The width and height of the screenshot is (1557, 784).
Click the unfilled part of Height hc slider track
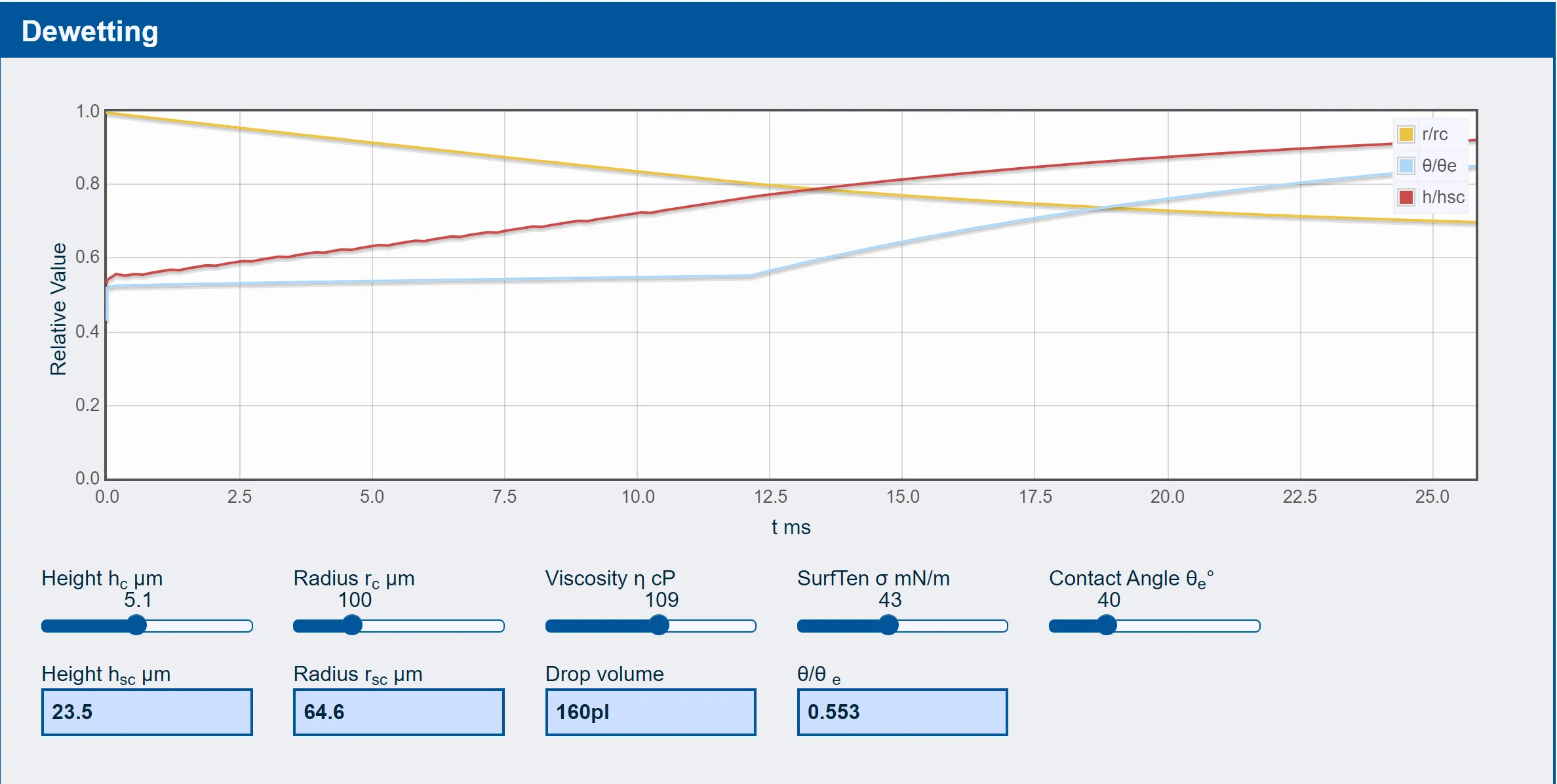pos(199,626)
